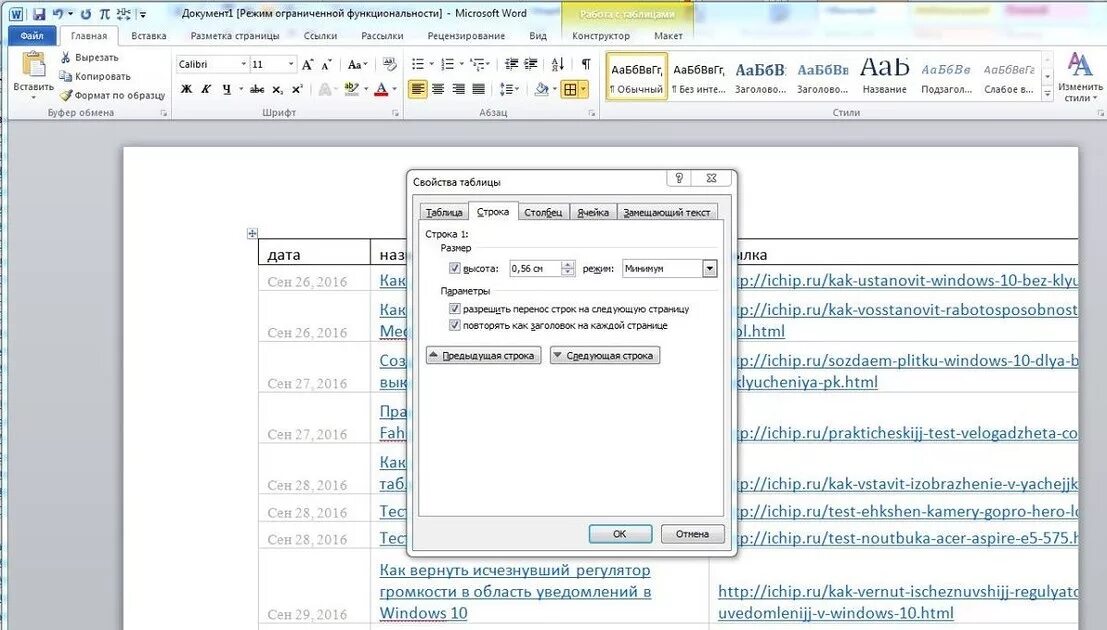Click the Redo/Repeat icon
This screenshot has height=630, width=1107.
pos(85,13)
